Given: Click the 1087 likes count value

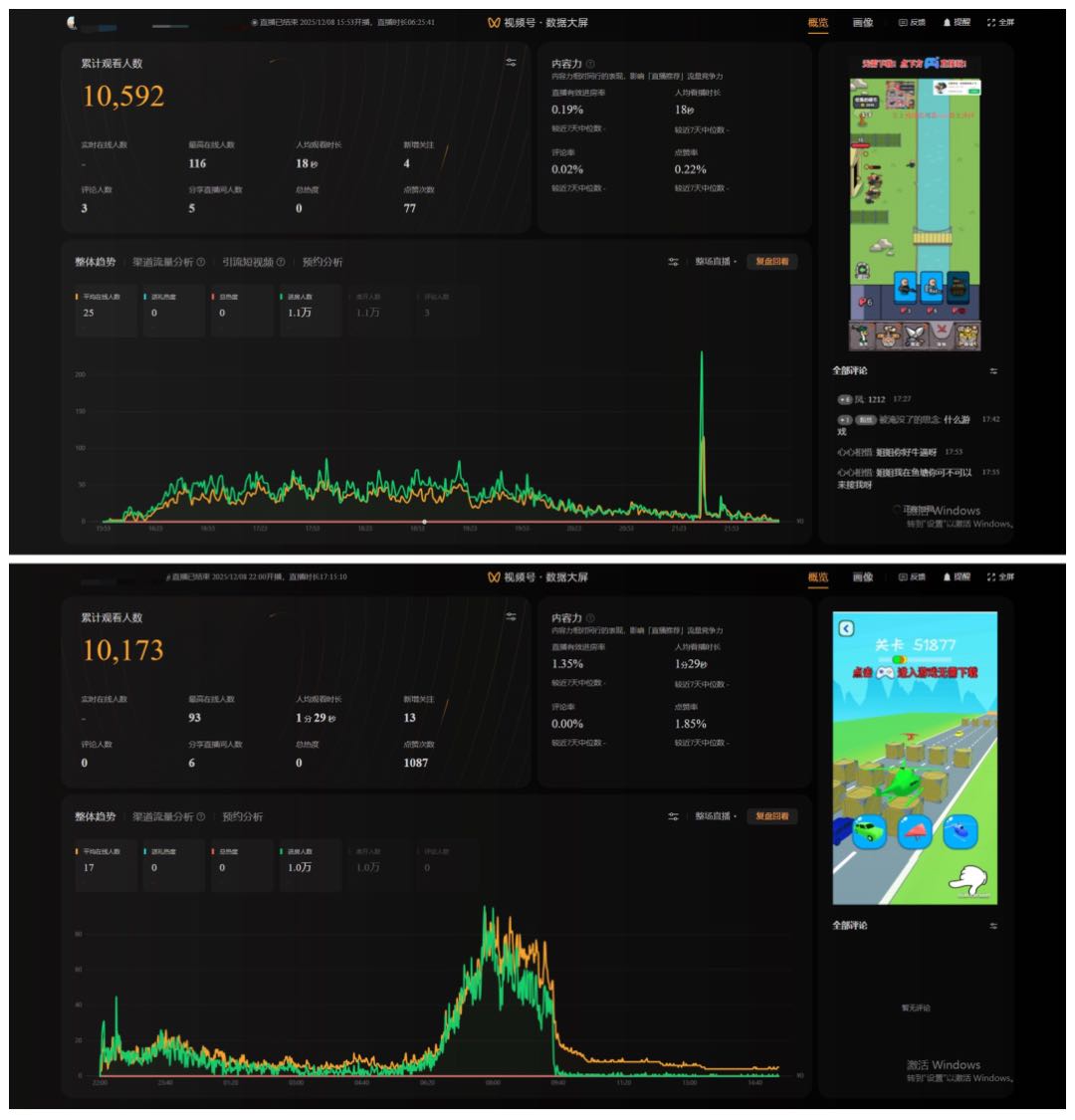Looking at the screenshot, I should tap(416, 763).
